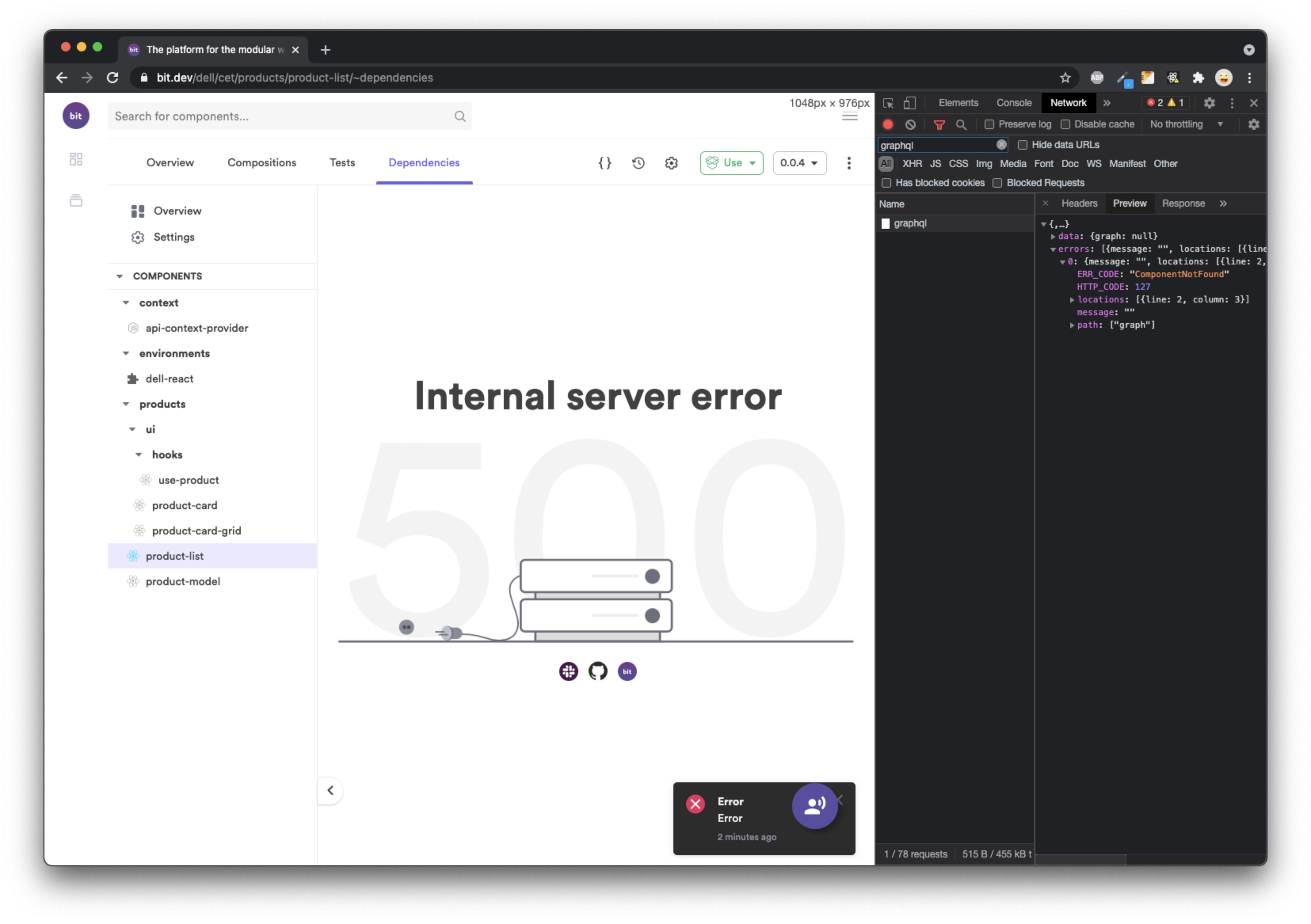Open the 0.0.4 version dropdown
The height and width of the screenshot is (924, 1311).
click(799, 163)
